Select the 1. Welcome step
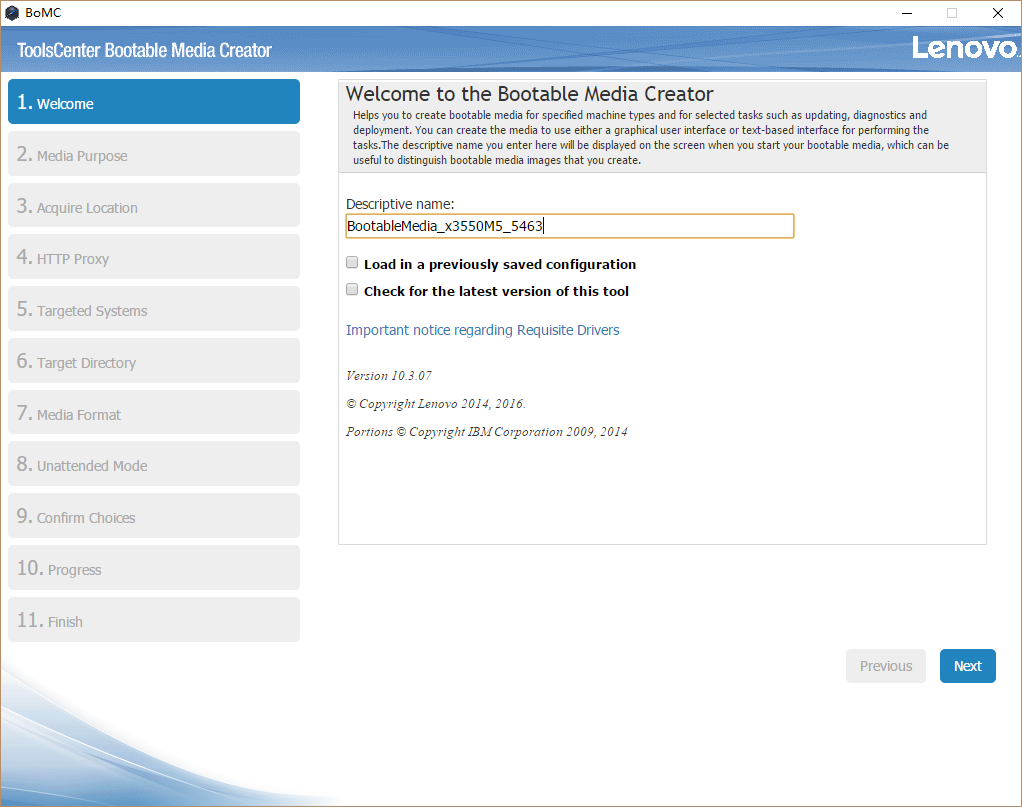 coord(154,102)
